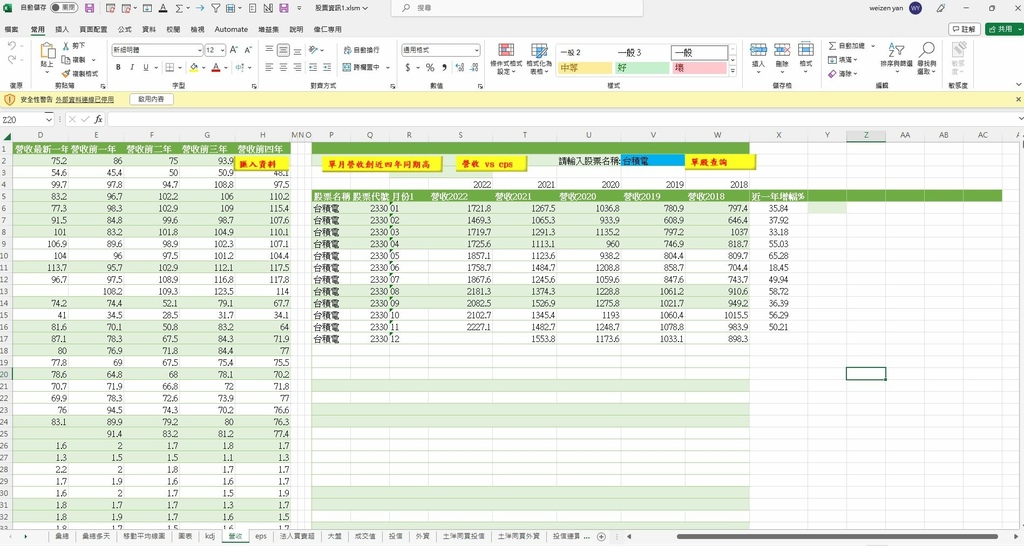This screenshot has width=1024, height=546.
Task: Toggle Italic formatting
Action: [132, 67]
